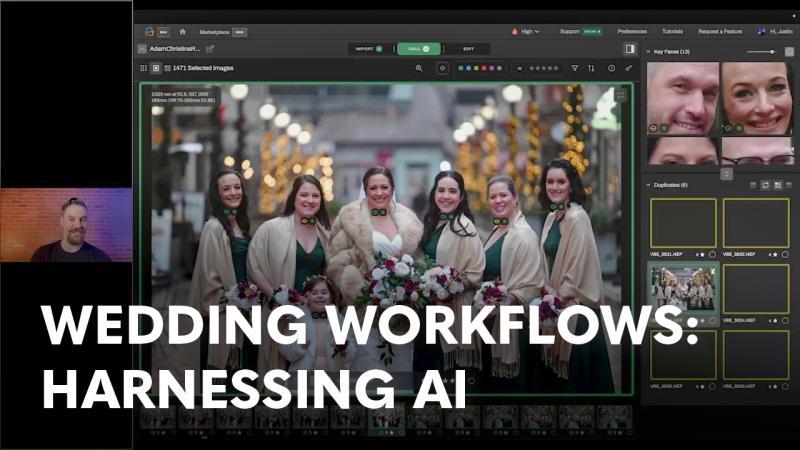Click the Home icon in top bar
Viewport: 800px width, 450px height.
coord(182,31)
